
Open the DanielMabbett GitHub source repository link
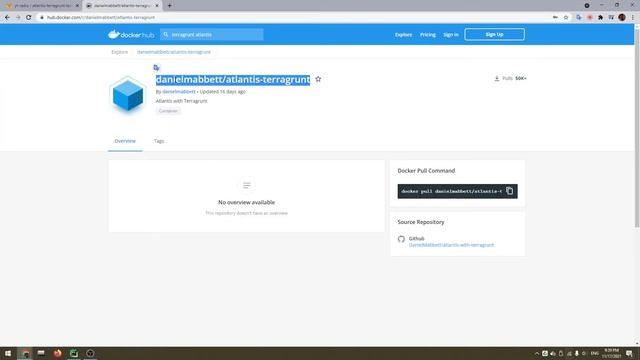(451, 245)
